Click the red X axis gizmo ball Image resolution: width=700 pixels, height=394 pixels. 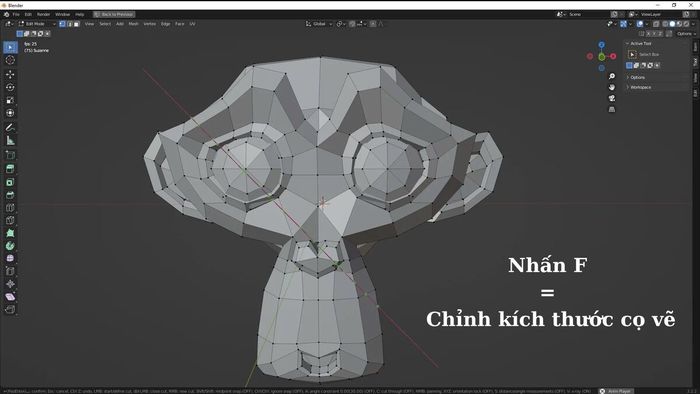tap(613, 56)
